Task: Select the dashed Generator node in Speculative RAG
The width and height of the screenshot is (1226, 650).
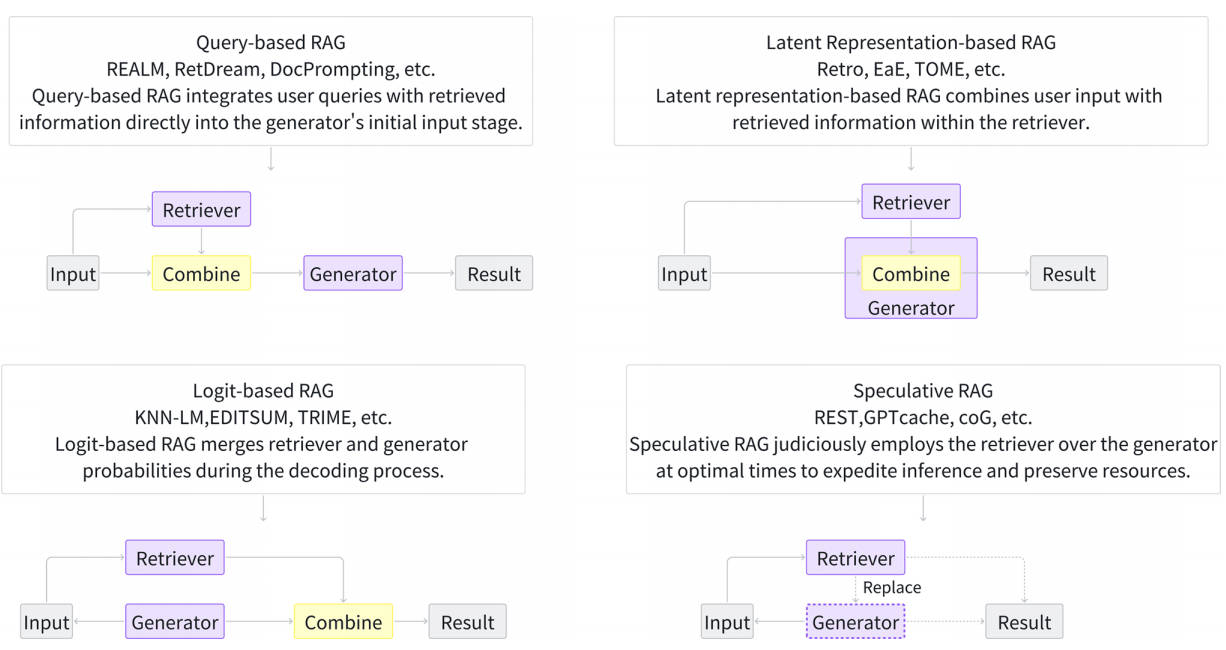Action: tap(855, 622)
